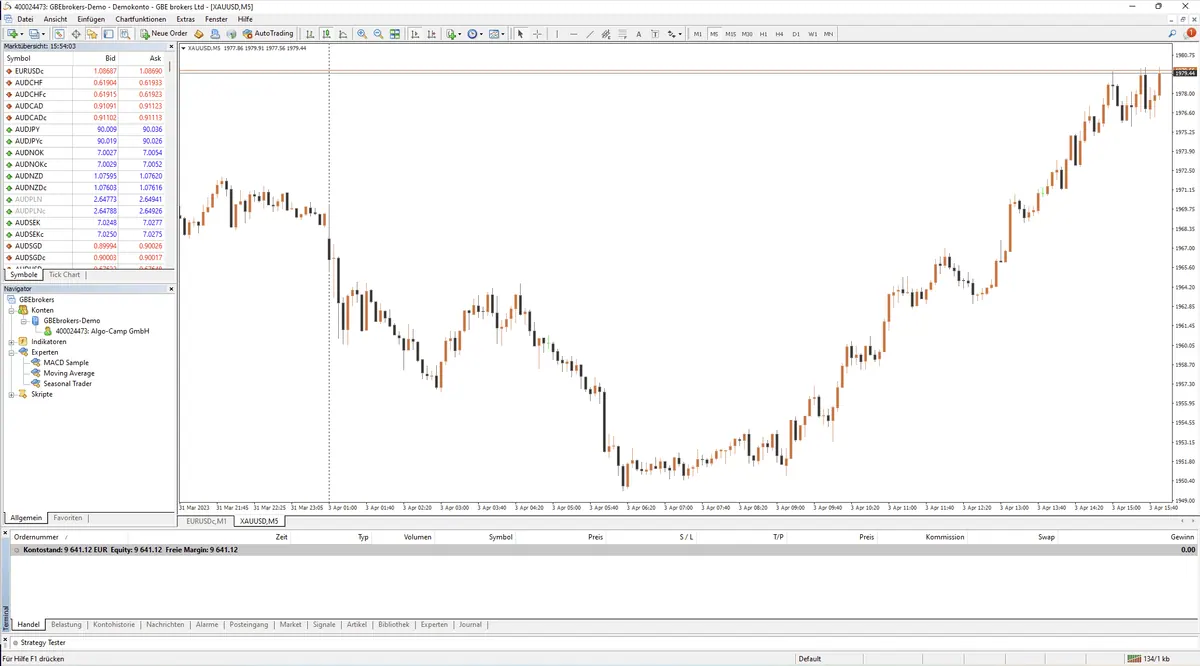Open the indicators list dropdown

pyautogui.click(x=460, y=33)
